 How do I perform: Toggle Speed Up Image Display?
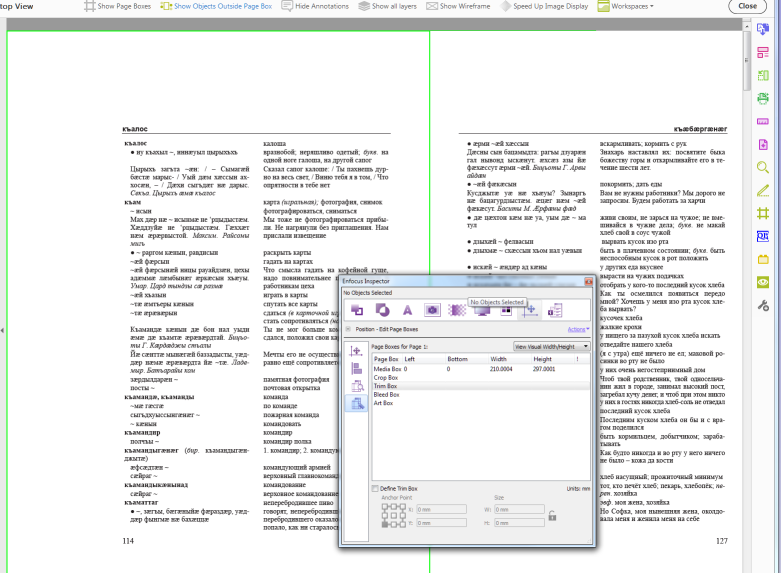[x=544, y=6]
